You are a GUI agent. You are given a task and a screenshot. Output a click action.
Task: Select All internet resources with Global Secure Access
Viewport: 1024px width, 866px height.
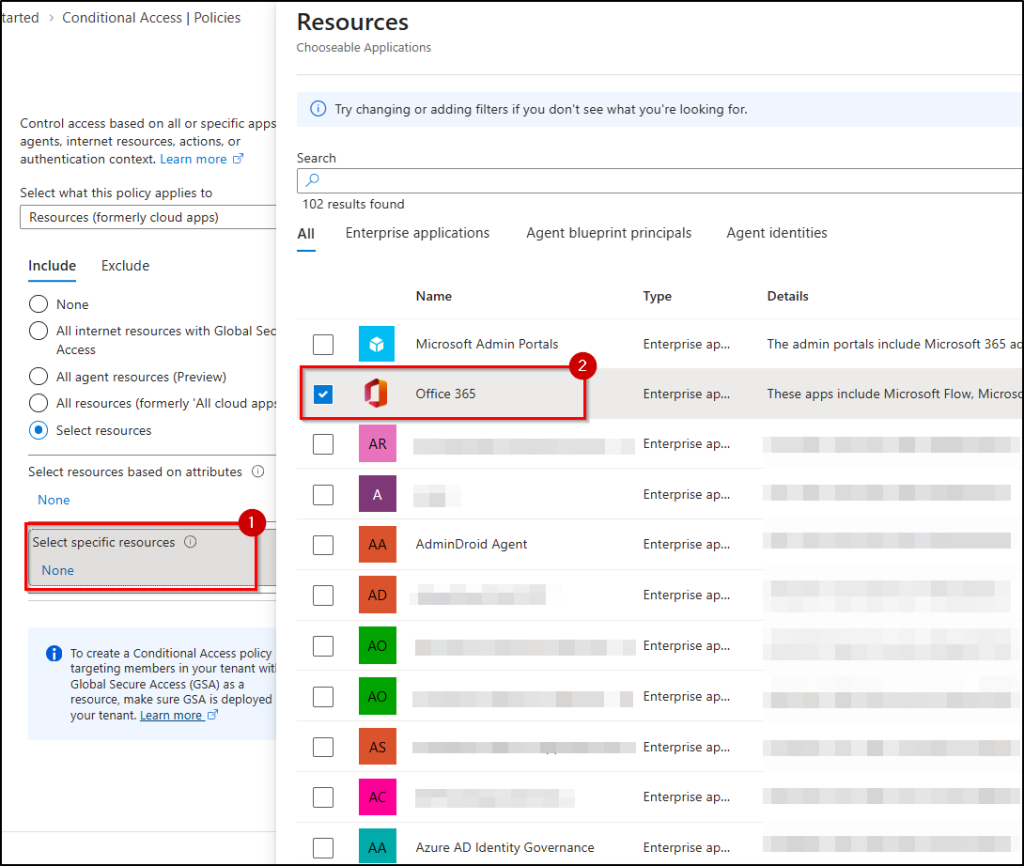click(39, 331)
